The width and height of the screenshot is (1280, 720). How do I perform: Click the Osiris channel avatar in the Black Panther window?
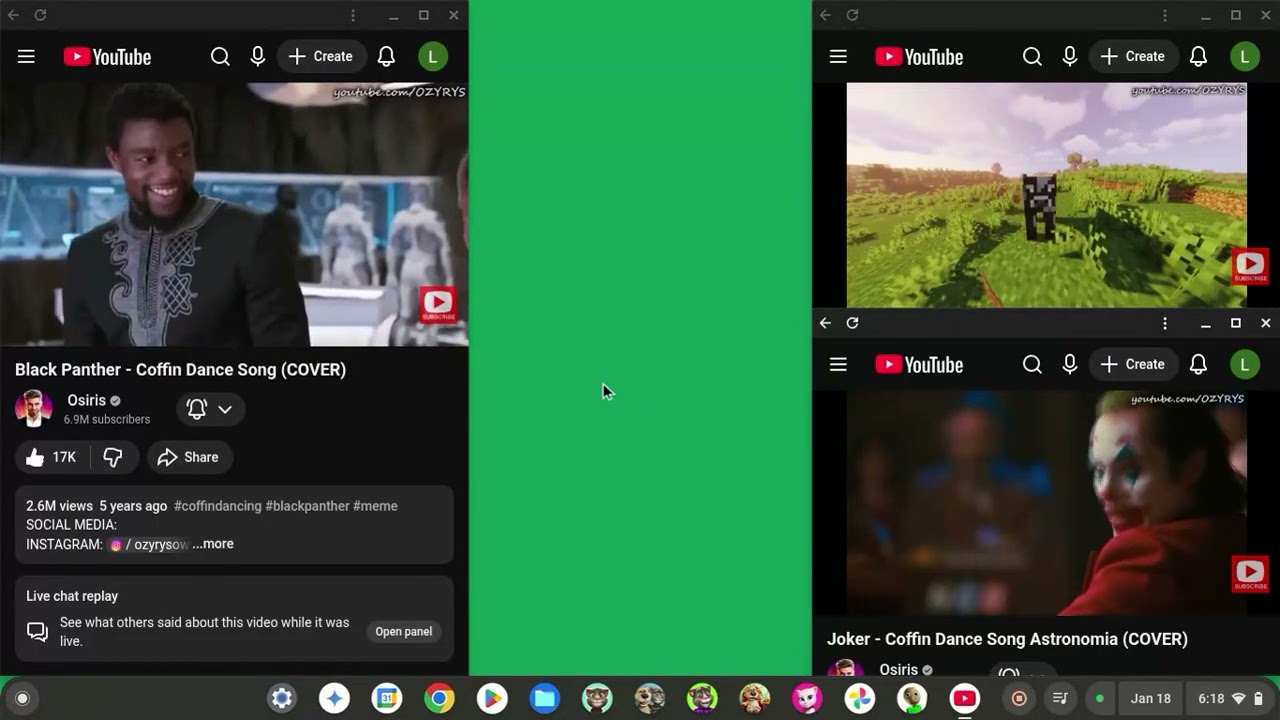coord(34,409)
